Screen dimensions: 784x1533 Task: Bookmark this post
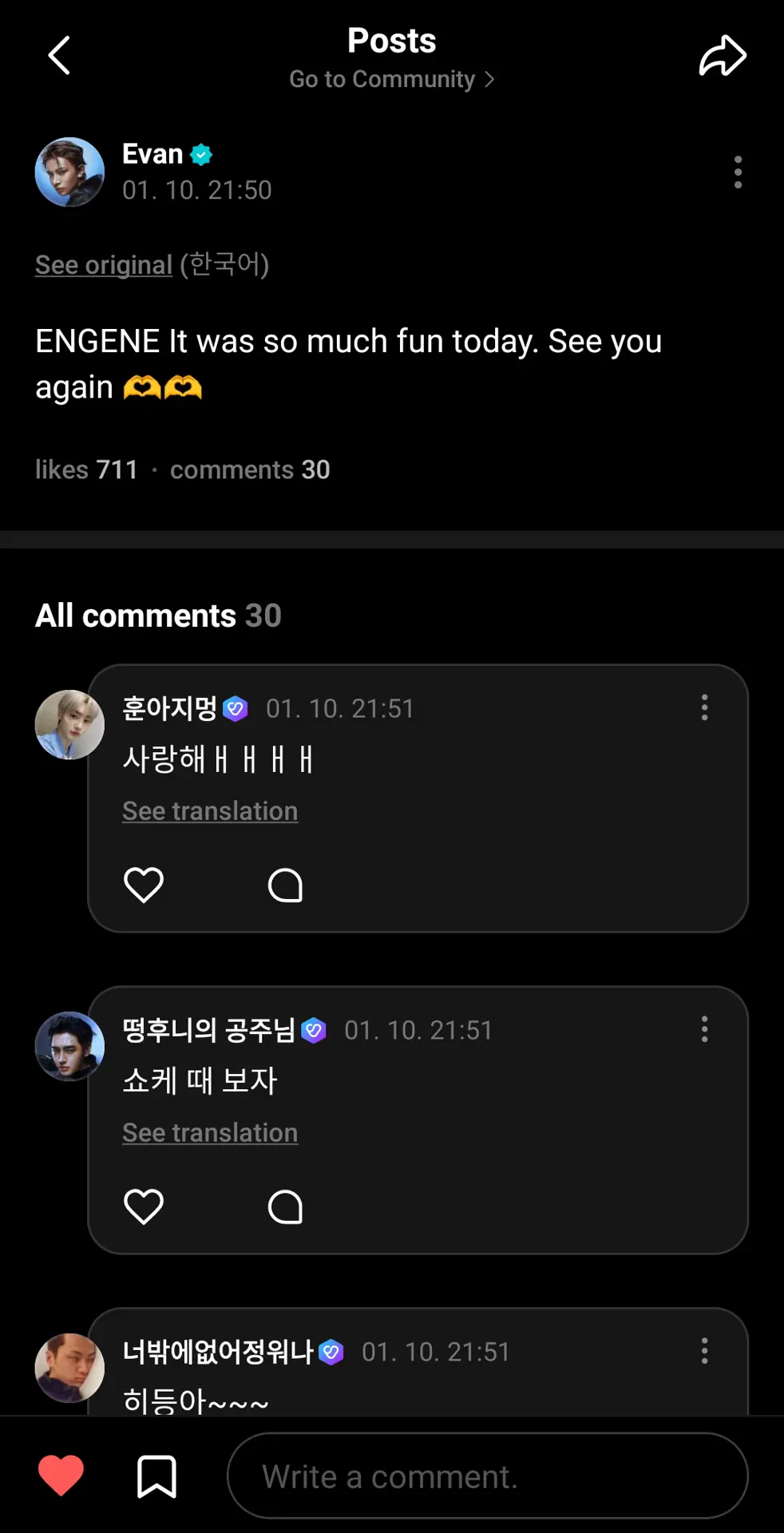pos(156,1476)
